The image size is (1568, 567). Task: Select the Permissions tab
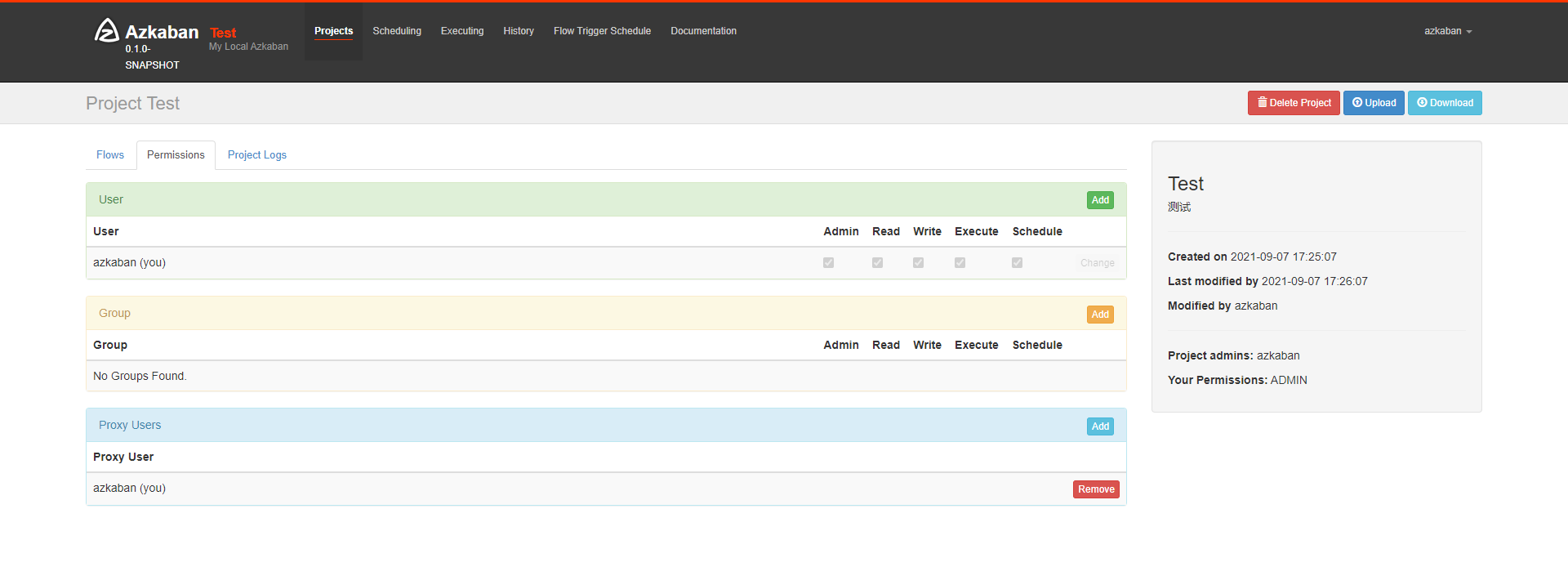pos(176,155)
